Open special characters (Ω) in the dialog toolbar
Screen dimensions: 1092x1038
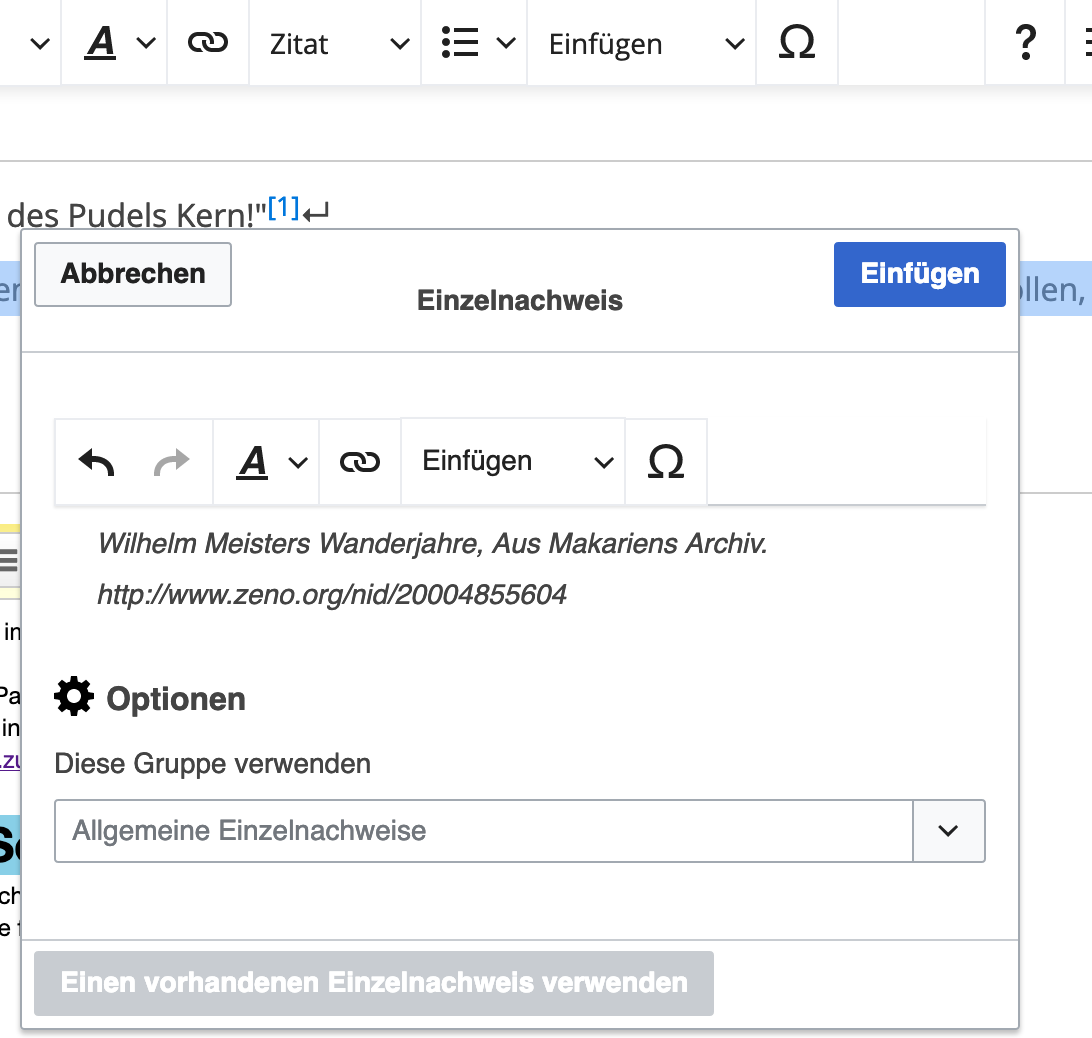[666, 462]
